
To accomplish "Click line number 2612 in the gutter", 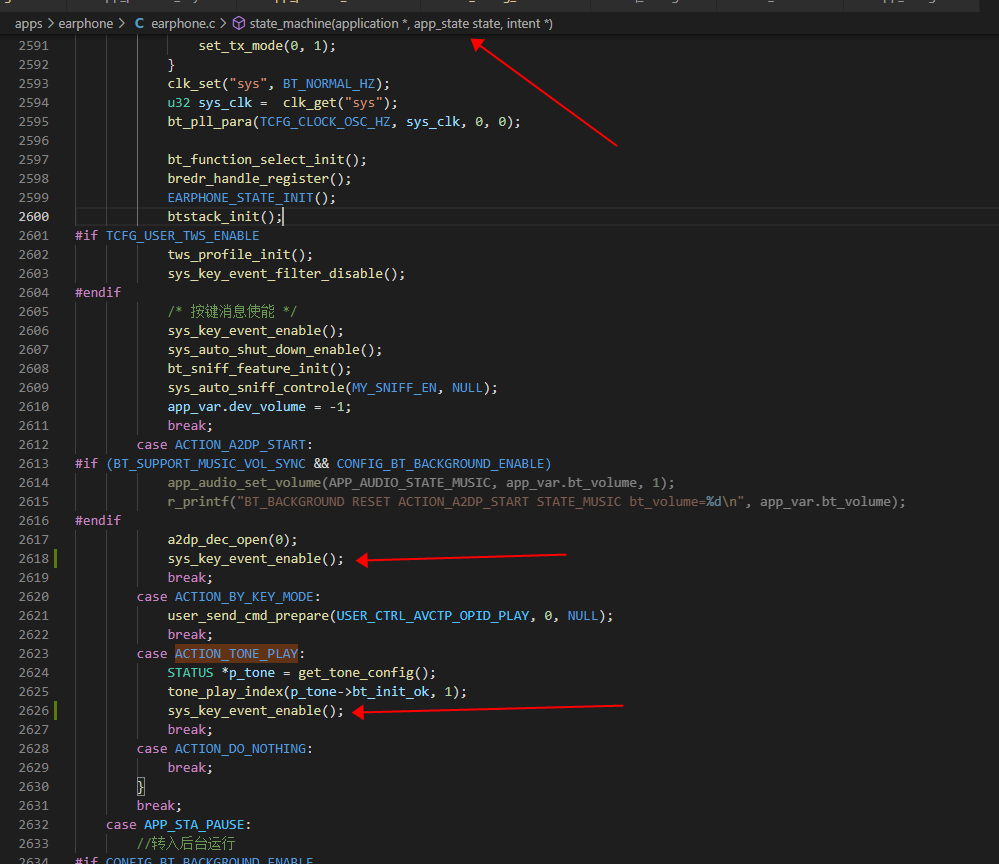I will tap(34, 445).
